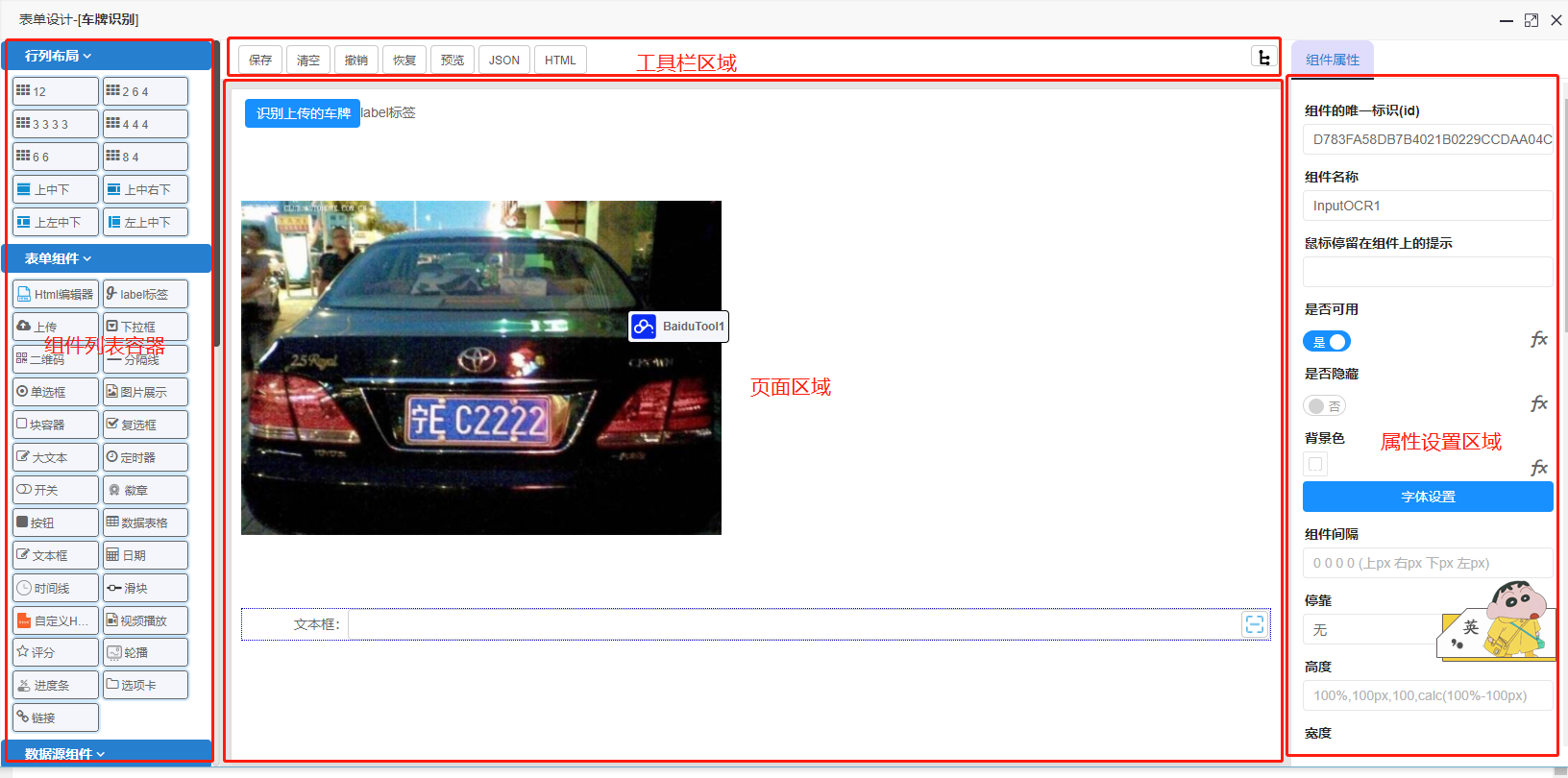Click the fx icon beside 是否可用
This screenshot has width=1568, height=778.
[1538, 340]
